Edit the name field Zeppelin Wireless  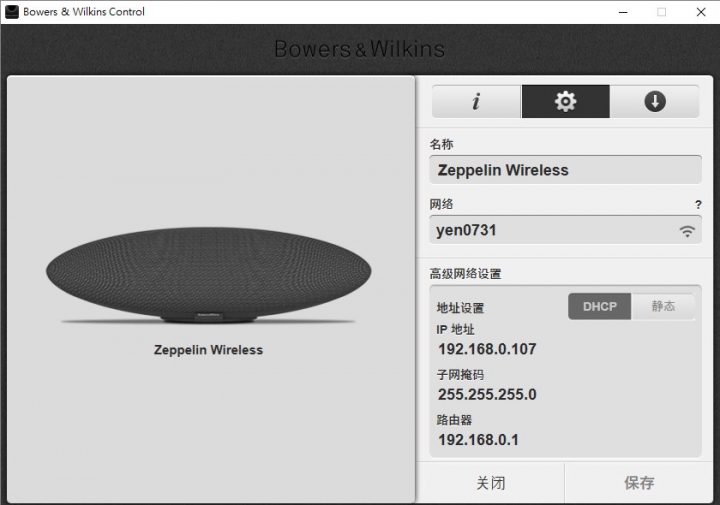pos(565,170)
